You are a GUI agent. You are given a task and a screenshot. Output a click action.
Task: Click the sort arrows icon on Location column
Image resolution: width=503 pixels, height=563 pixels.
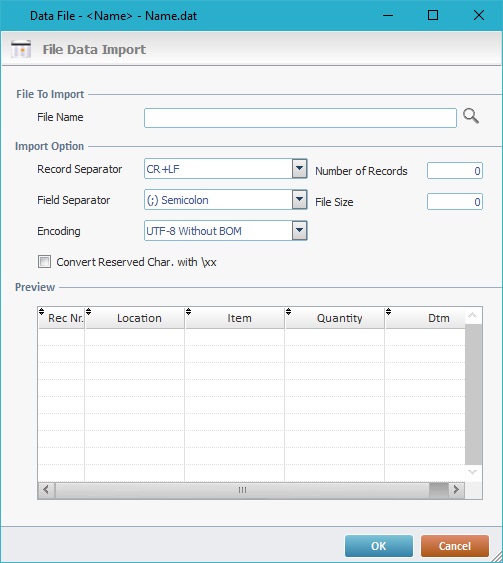[x=89, y=311]
